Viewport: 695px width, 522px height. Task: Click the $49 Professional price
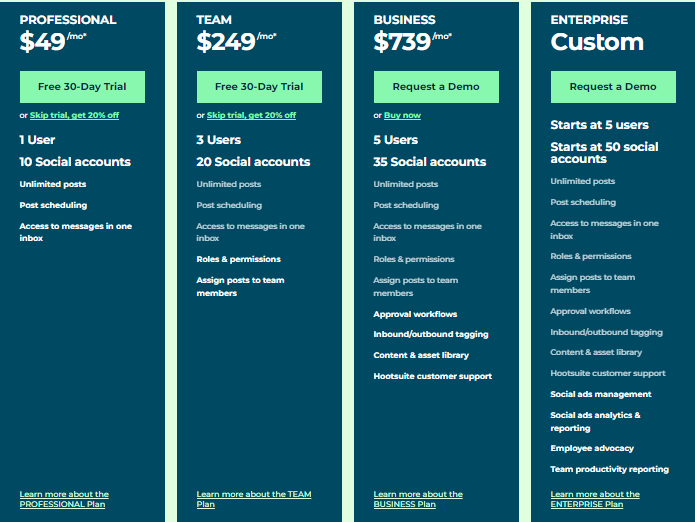pyautogui.click(x=43, y=42)
